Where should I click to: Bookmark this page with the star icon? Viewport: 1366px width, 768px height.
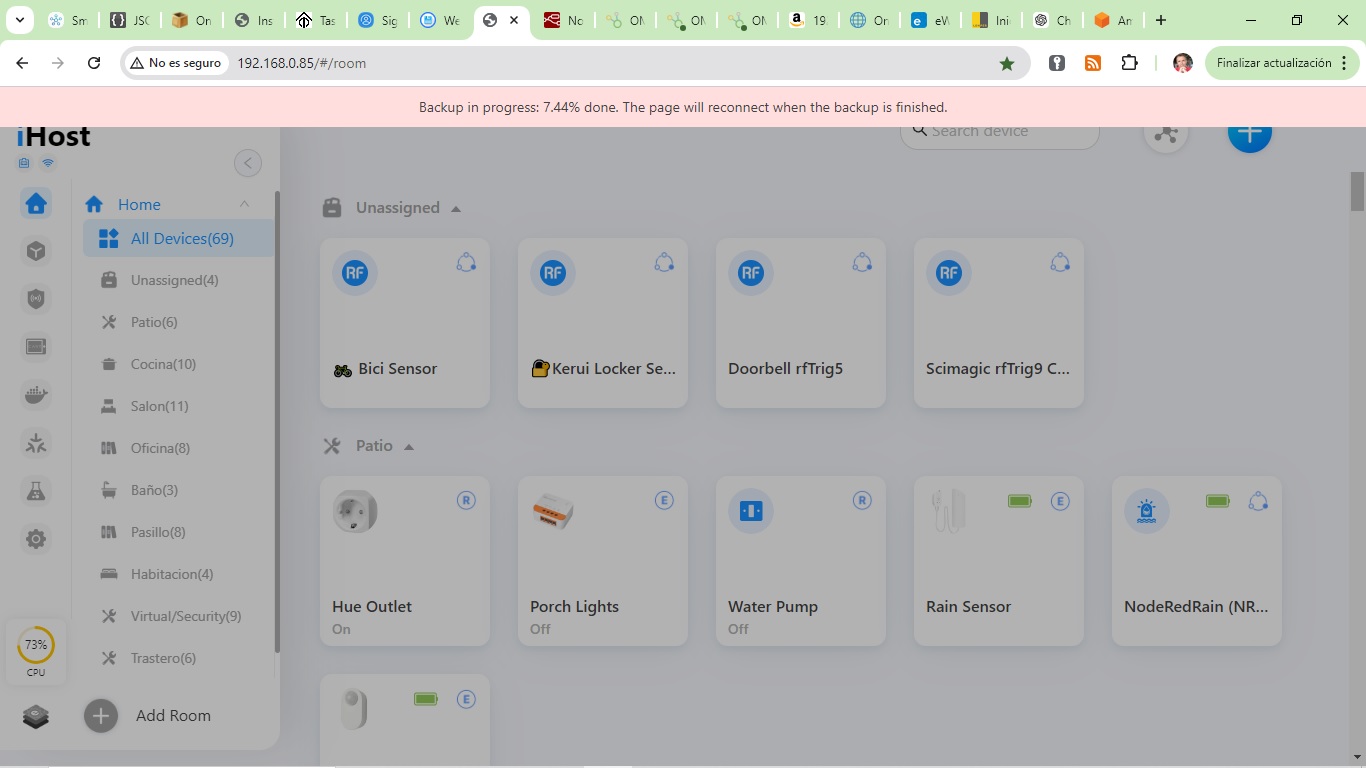point(1007,63)
